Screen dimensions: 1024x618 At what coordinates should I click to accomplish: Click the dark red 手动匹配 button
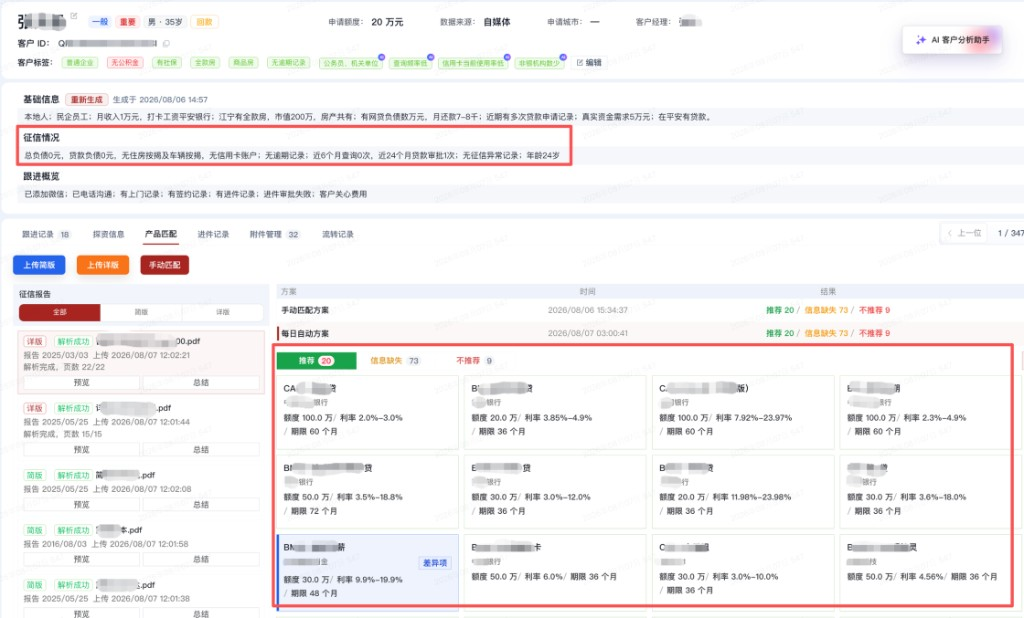point(165,265)
